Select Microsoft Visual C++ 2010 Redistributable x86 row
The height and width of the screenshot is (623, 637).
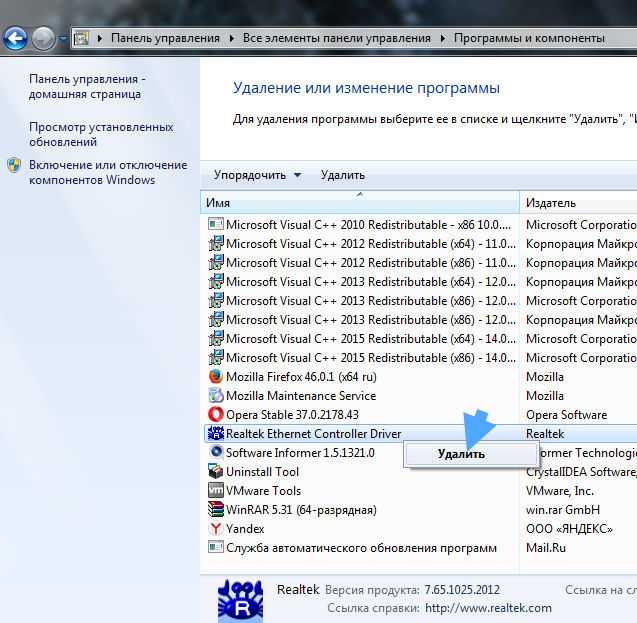pos(418,225)
